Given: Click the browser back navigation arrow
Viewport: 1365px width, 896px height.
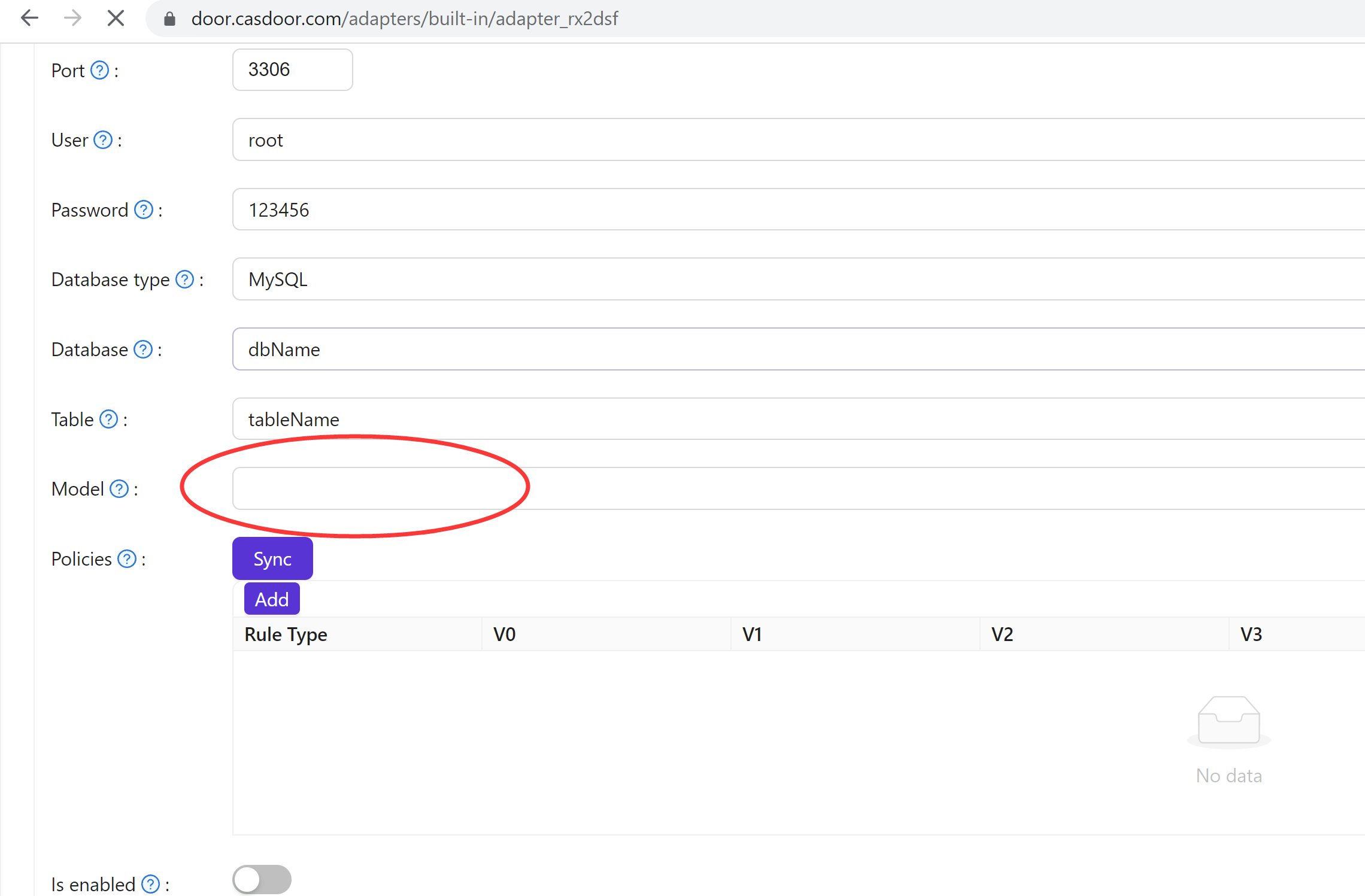Looking at the screenshot, I should point(29,18).
